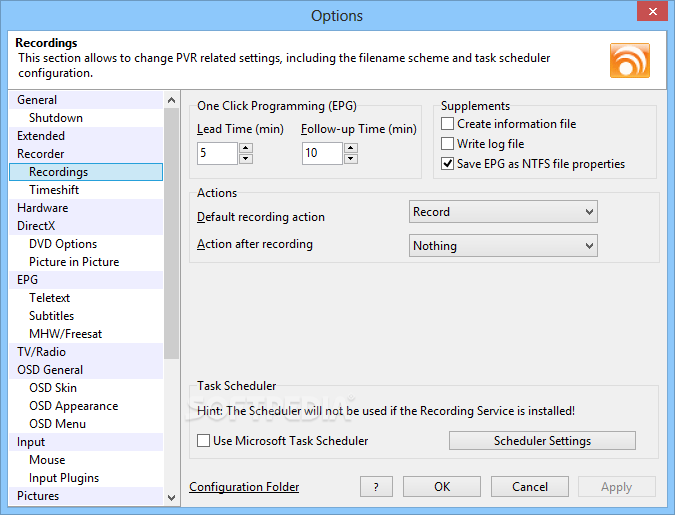Screen dimensions: 675x515
Task: Increase Follow-up Time using the up spinner
Action: point(351,148)
